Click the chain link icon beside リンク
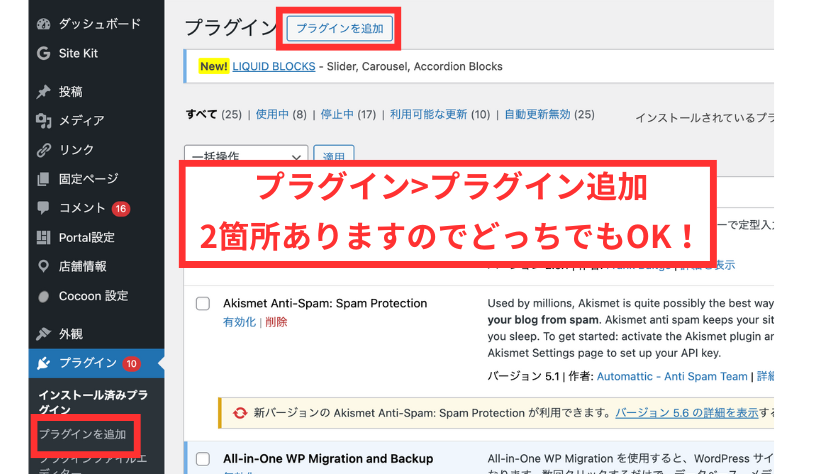Image resolution: width=822 pixels, height=474 pixels. point(44,150)
